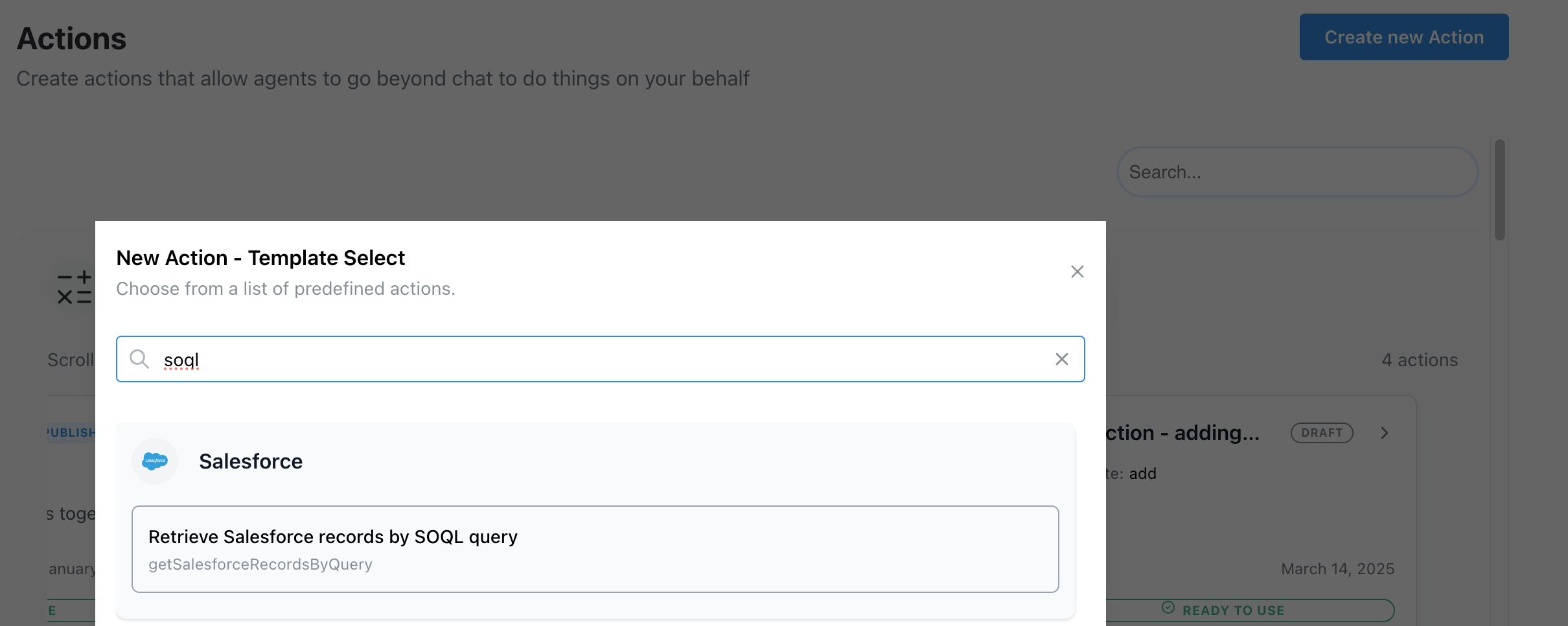Click the "4 actions" count label
This screenshot has width=1568, height=626.
1419,360
